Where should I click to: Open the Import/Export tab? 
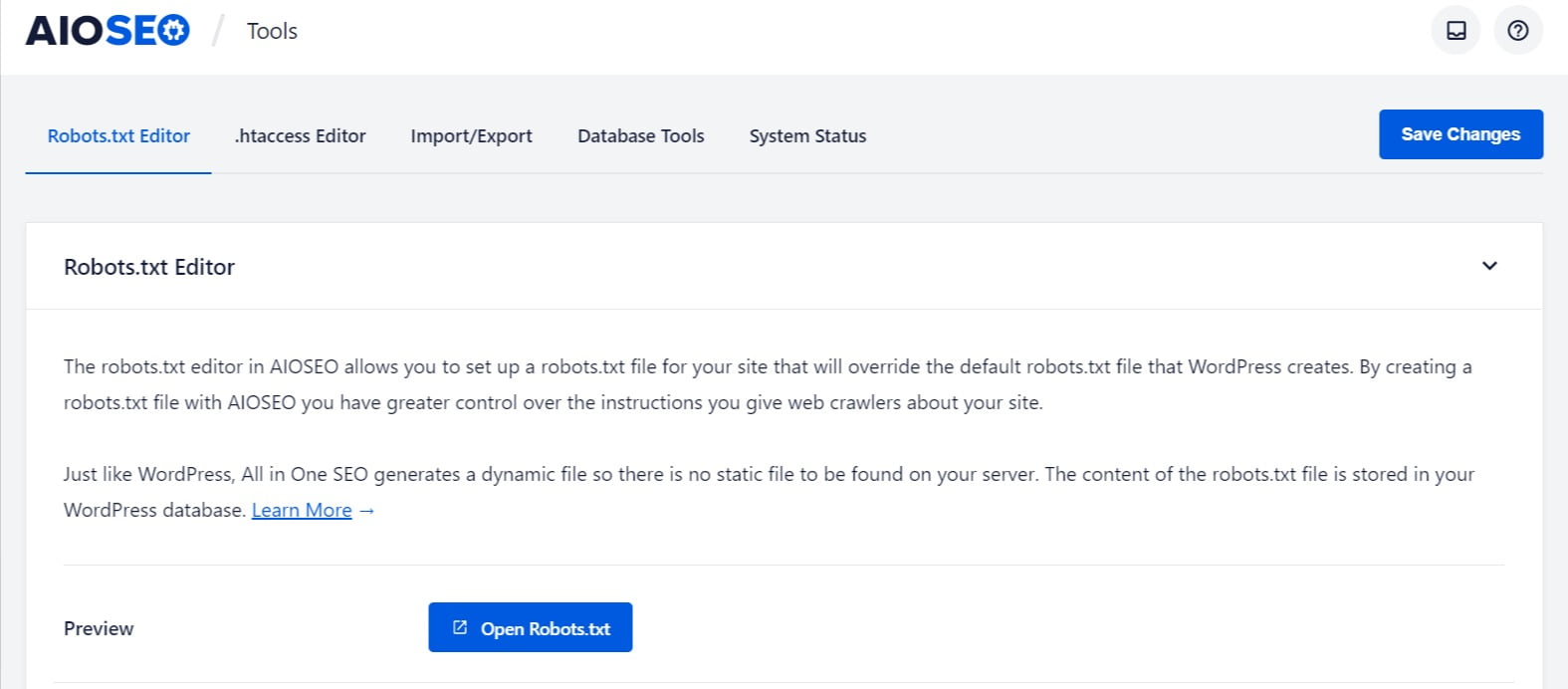coord(471,136)
